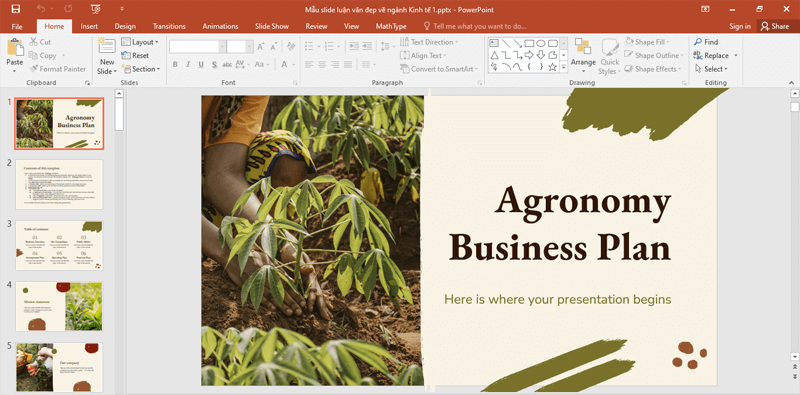Open Line Spacing dropdown
Screen dimensions: 800x395
tap(387, 46)
